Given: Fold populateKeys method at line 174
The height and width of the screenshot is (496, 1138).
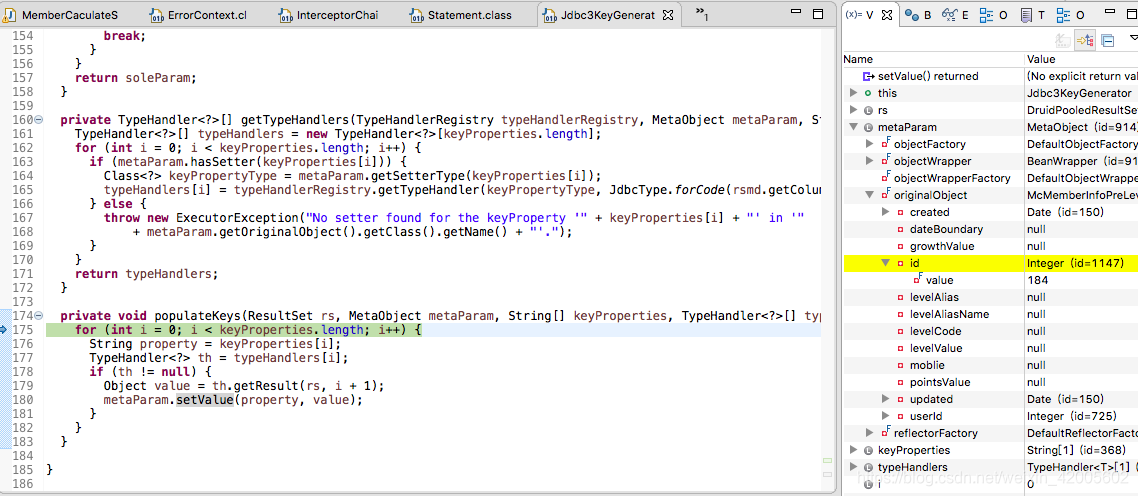Looking at the screenshot, I should click(x=39, y=316).
